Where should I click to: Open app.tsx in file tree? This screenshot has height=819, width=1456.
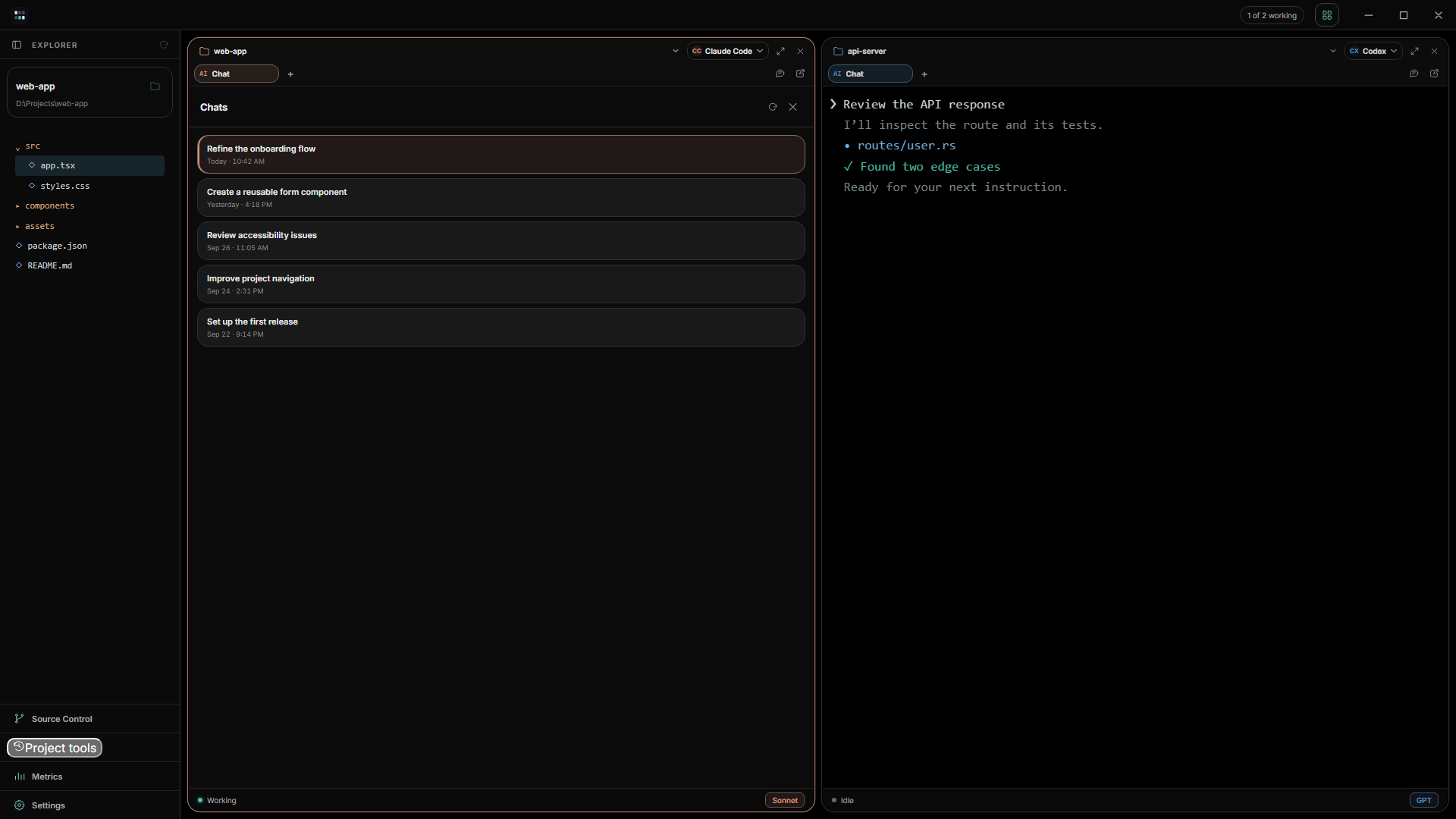click(89, 165)
